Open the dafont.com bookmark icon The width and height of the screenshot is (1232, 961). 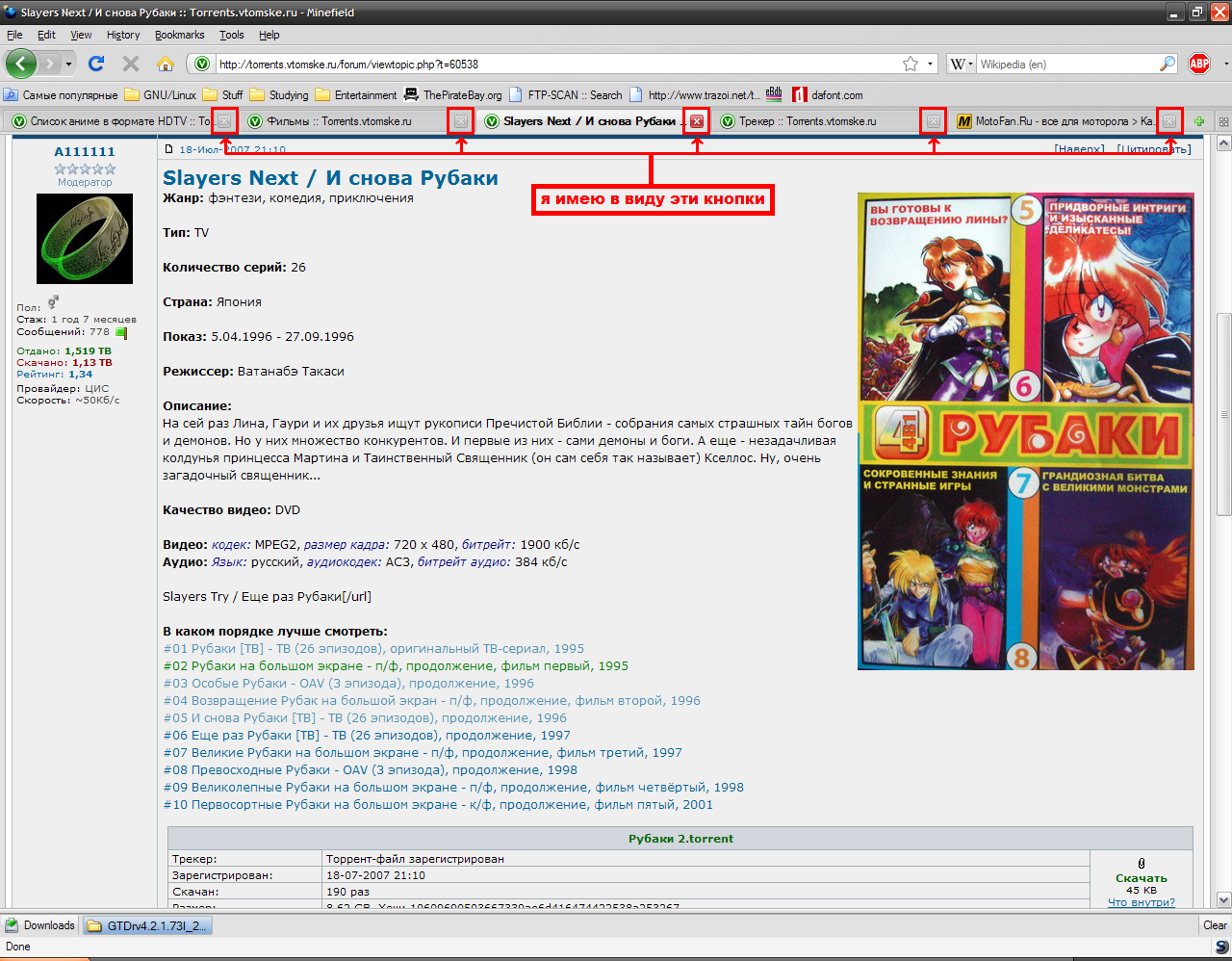pos(799,94)
